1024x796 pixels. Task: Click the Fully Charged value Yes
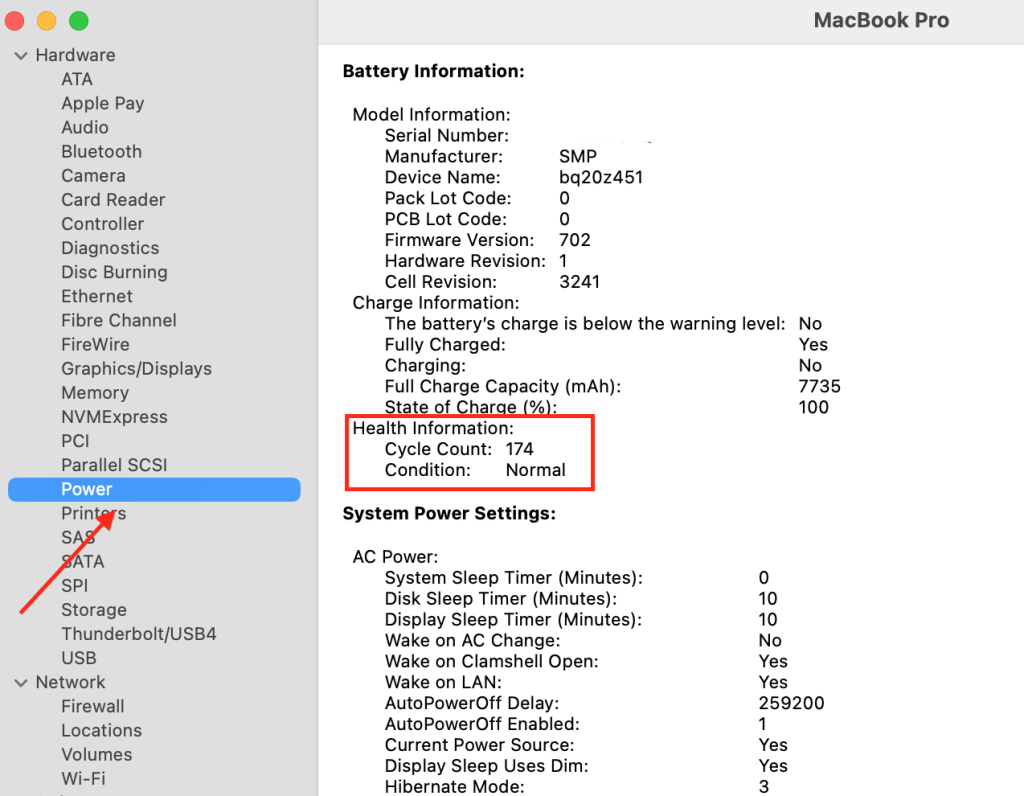click(x=813, y=345)
